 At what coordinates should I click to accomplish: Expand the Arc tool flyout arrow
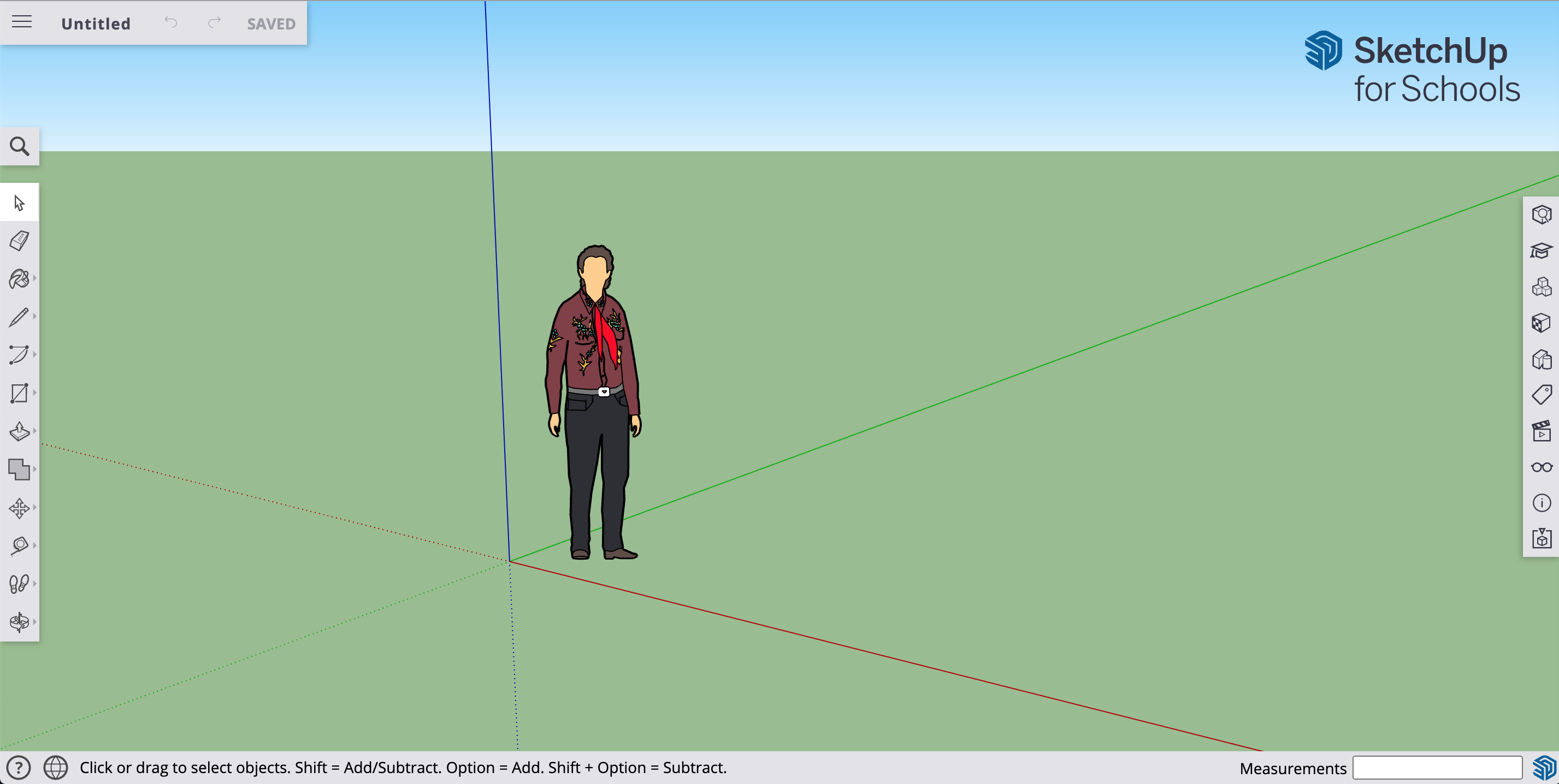(x=35, y=354)
